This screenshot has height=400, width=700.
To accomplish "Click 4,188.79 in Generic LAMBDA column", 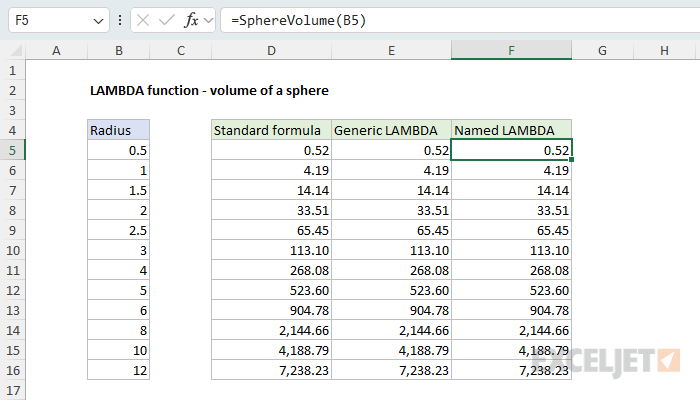I will [x=392, y=350].
